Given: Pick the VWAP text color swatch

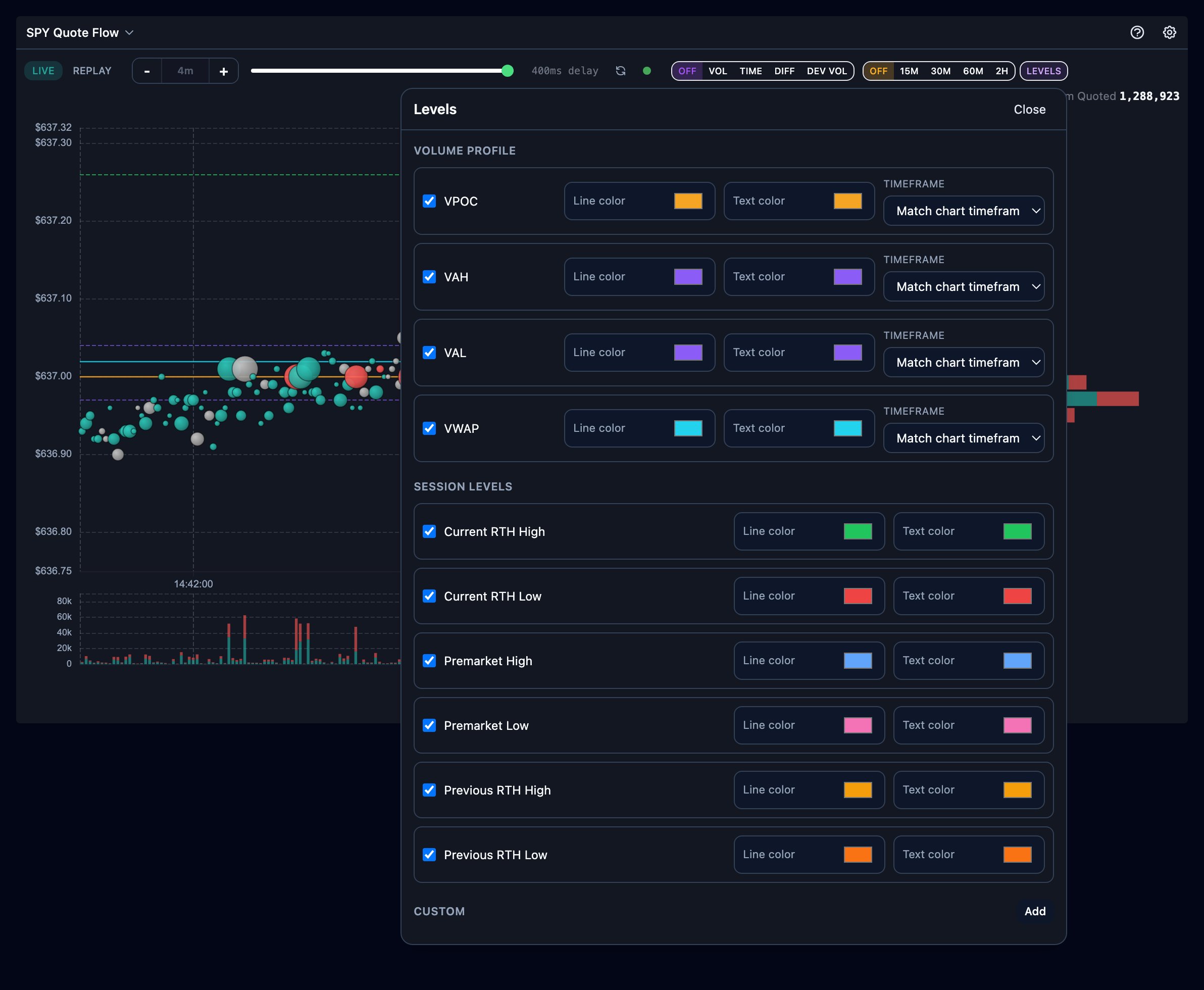Looking at the screenshot, I should pos(848,428).
